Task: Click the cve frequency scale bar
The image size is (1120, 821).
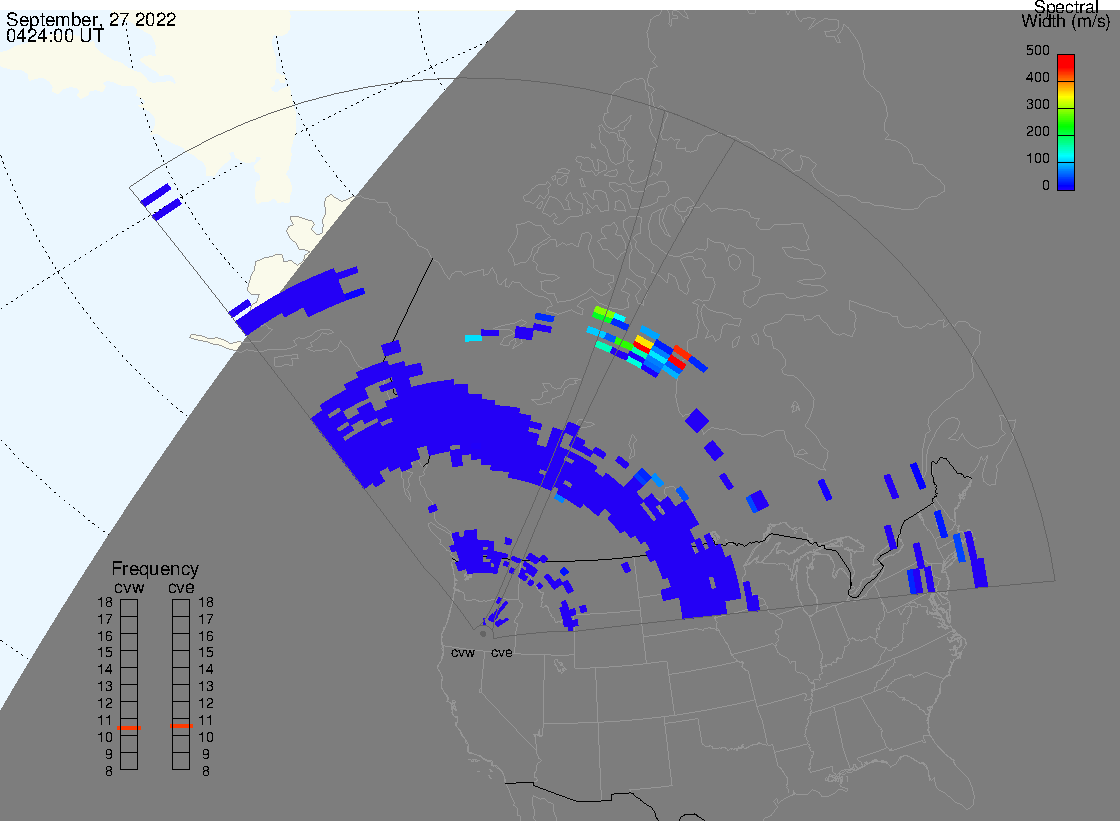Action: click(x=181, y=685)
